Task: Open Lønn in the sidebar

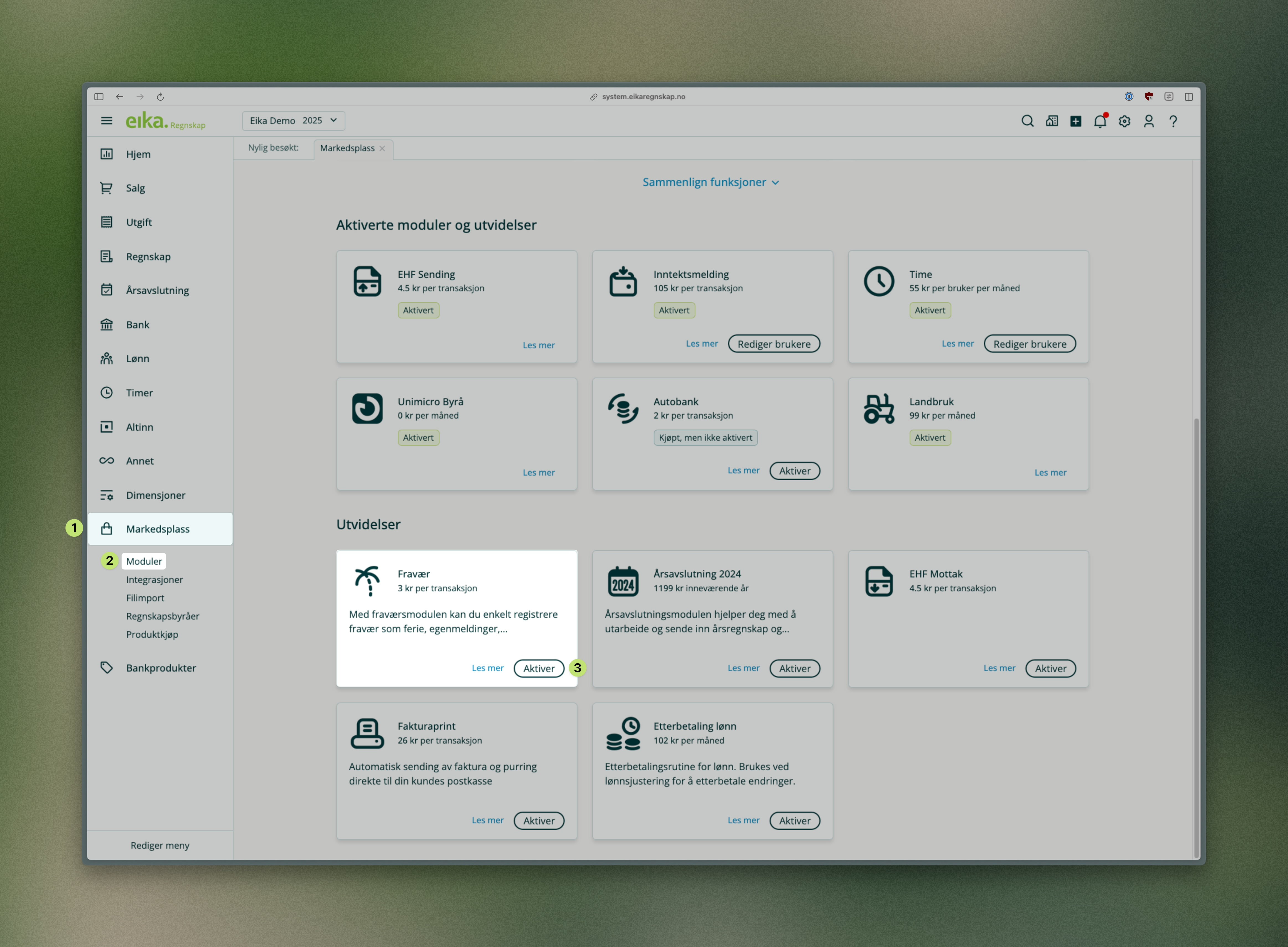Action: pos(138,359)
